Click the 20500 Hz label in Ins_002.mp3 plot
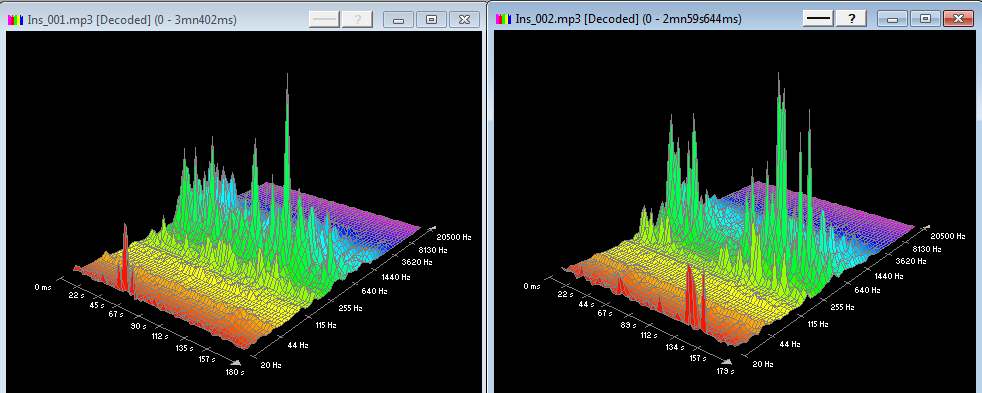The image size is (982, 393). tap(948, 236)
